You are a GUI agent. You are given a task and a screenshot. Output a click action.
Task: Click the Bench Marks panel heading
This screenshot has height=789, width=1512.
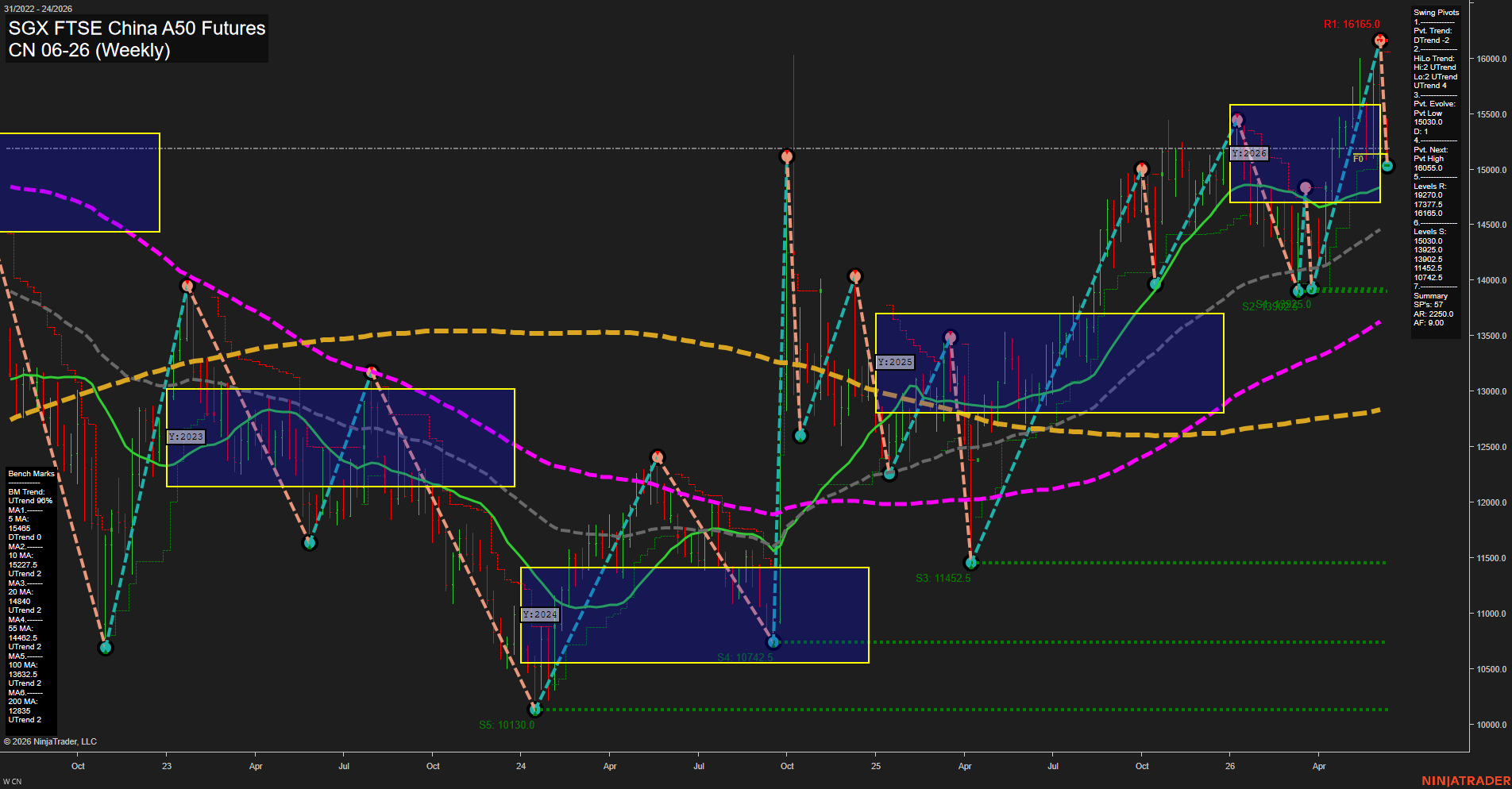click(32, 474)
